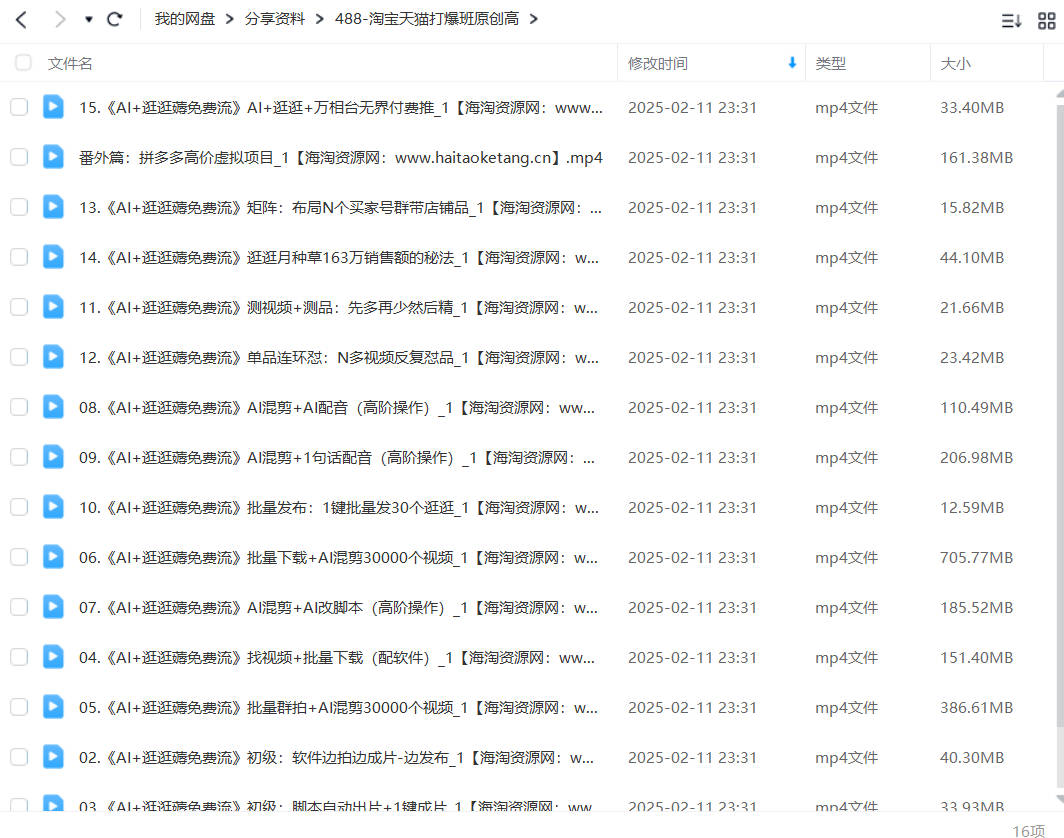
Task: Click the refresh icon
Action: [x=115, y=19]
